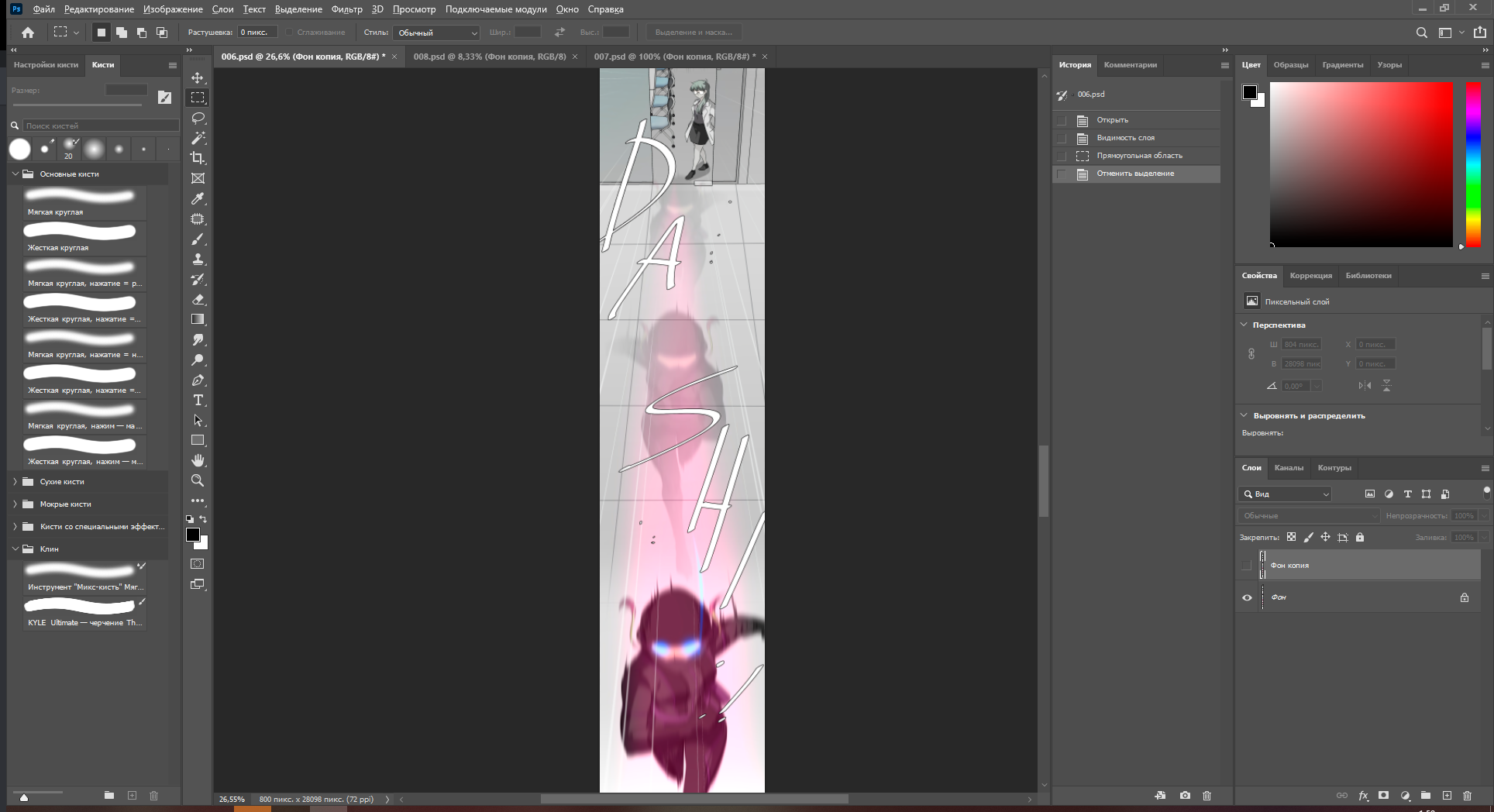Click the vertical hue slider bar
1494x812 pixels.
1473,166
